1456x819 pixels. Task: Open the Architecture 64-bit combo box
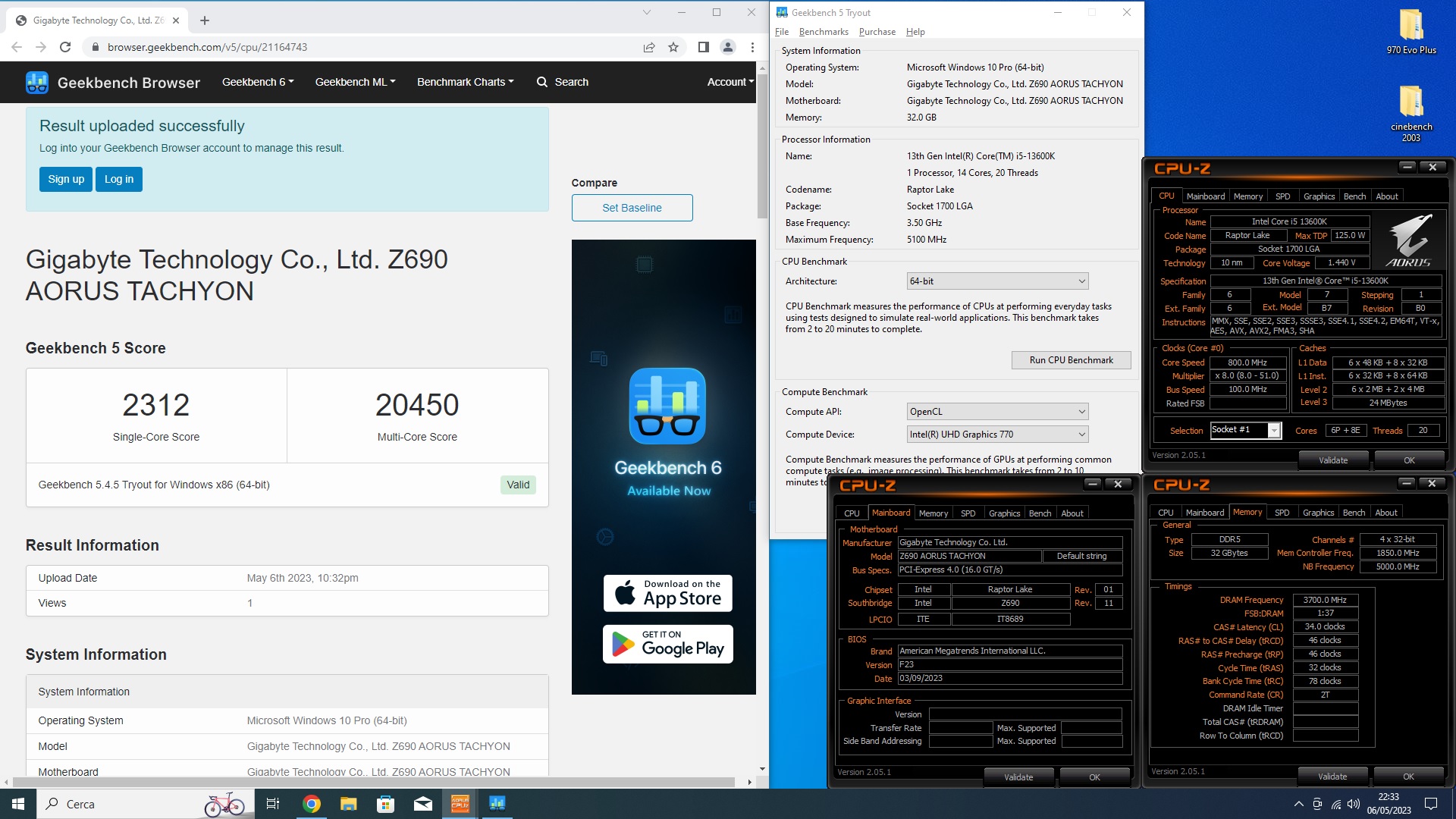(x=997, y=281)
